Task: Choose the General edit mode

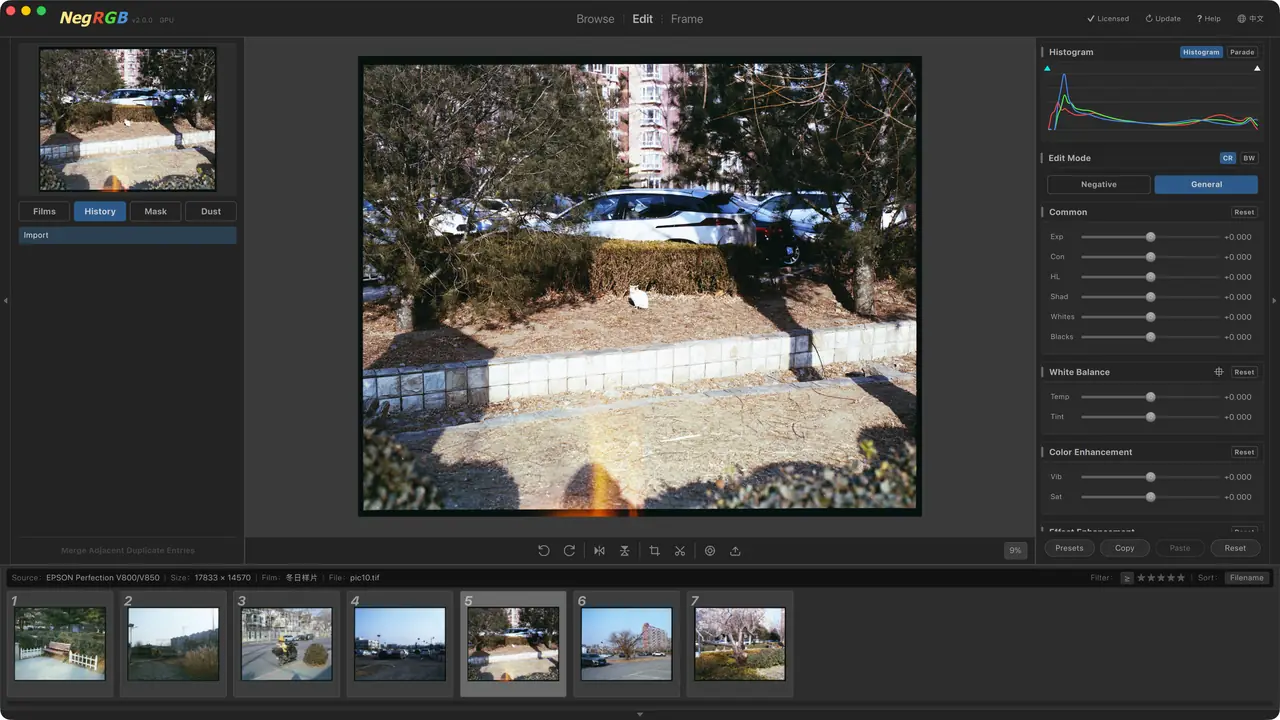Action: click(x=1206, y=185)
